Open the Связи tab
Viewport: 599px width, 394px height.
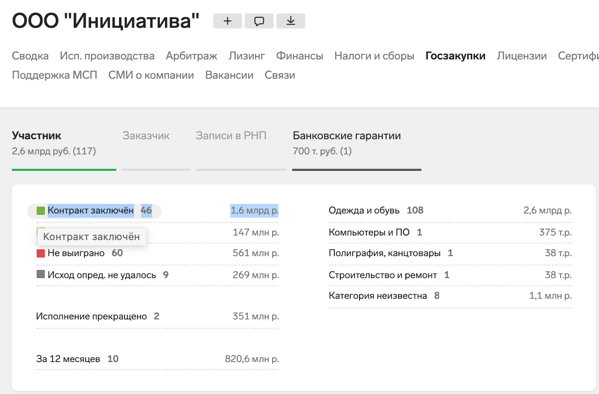[280, 75]
